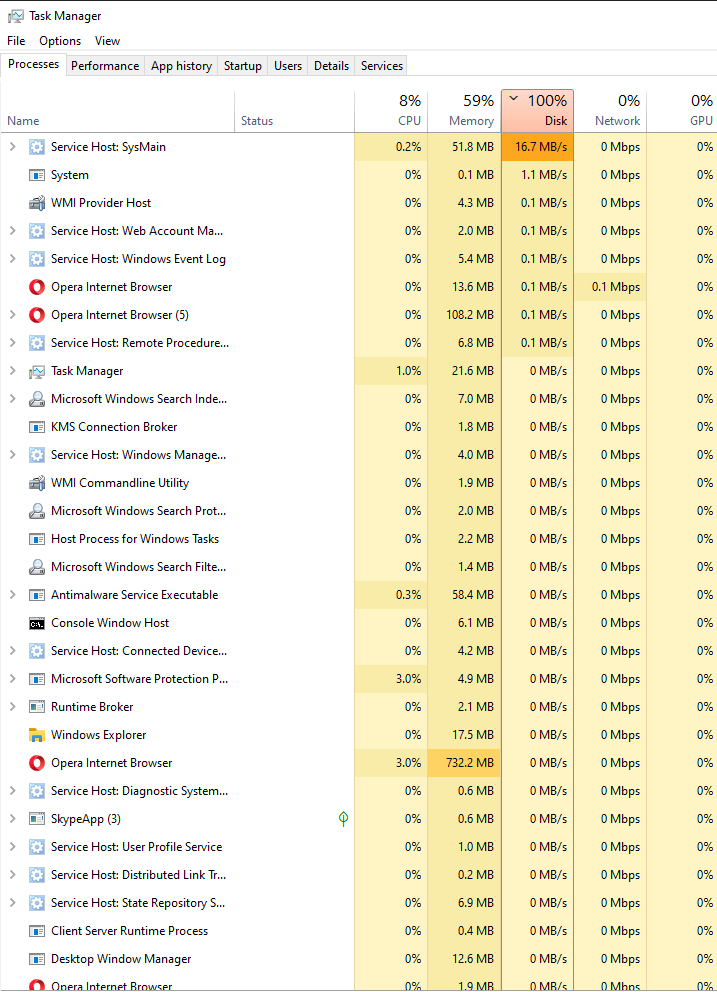Expand Service Host: User Profile Service
The image size is (717, 992).
pyautogui.click(x=13, y=846)
